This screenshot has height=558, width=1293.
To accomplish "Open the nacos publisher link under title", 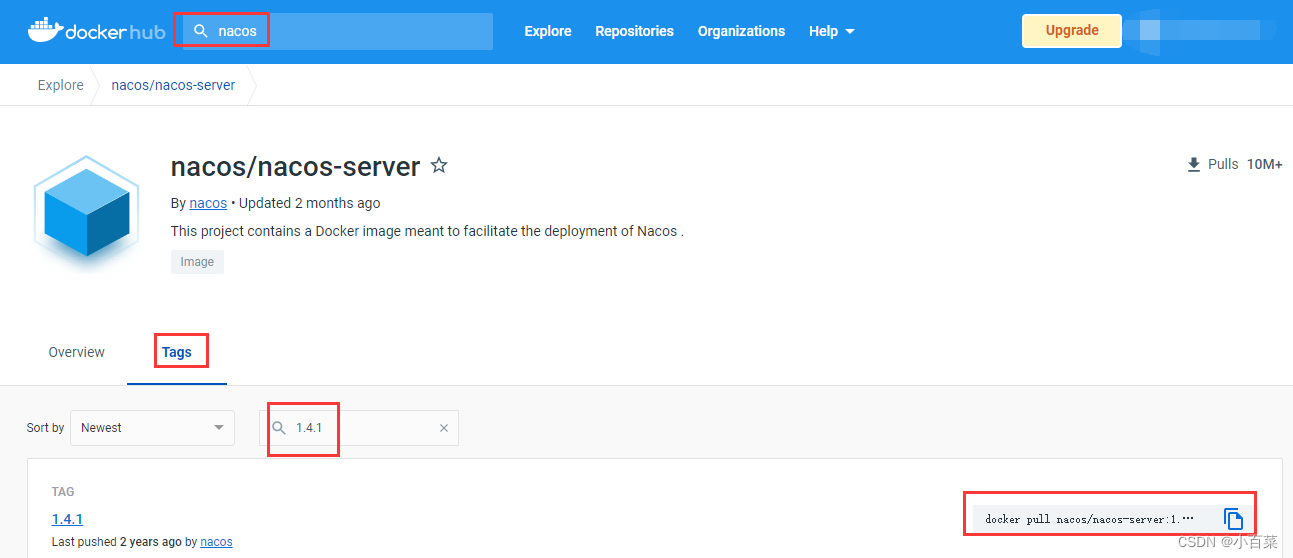I will coord(208,203).
